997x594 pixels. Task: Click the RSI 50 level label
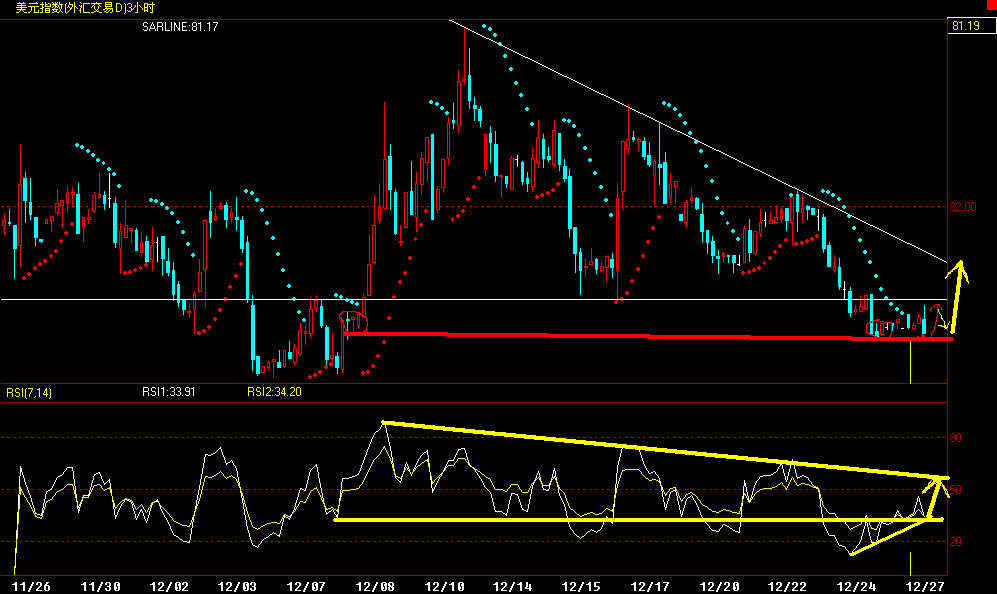click(x=955, y=490)
